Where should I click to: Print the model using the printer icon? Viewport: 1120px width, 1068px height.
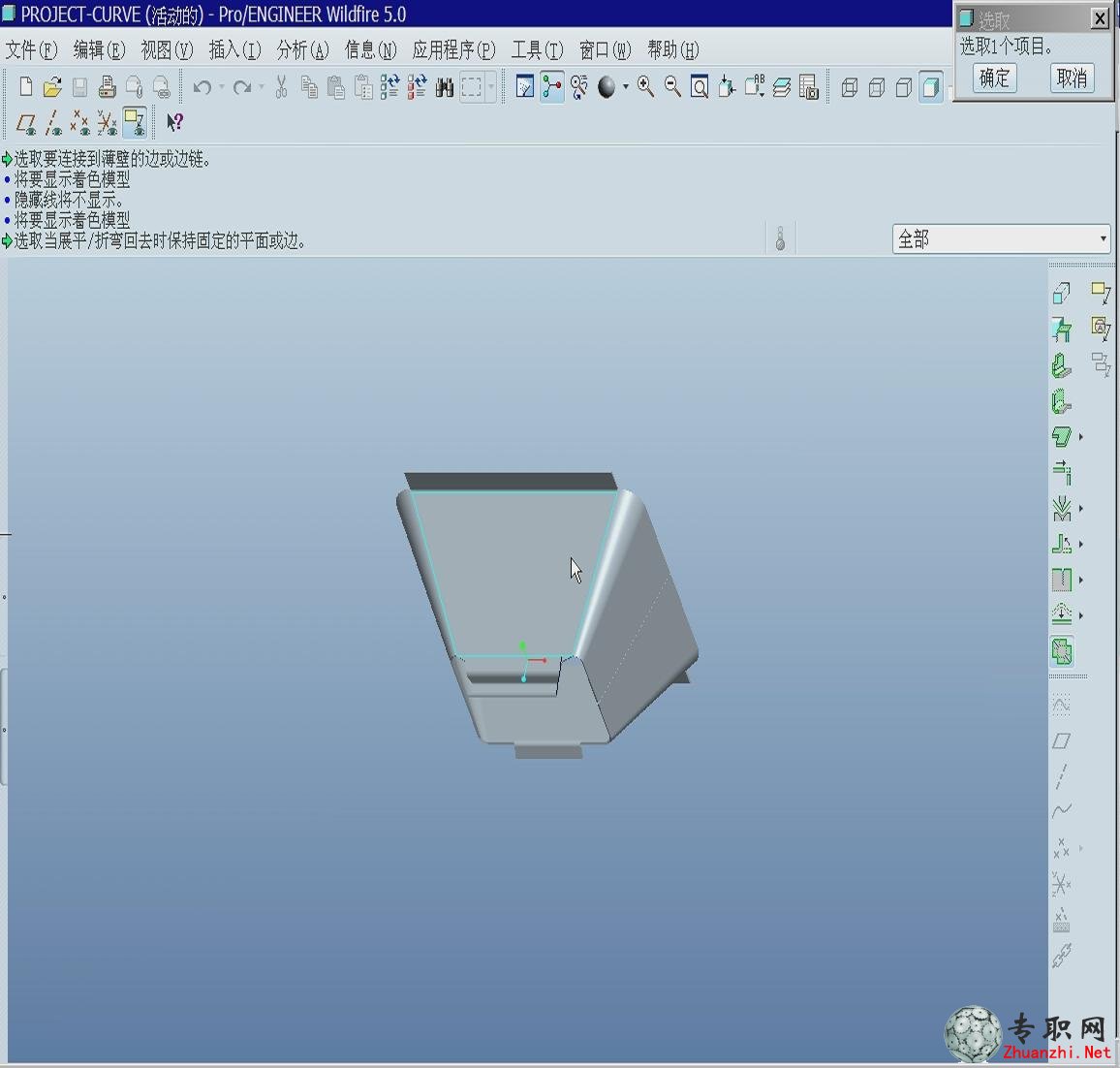pos(108,87)
